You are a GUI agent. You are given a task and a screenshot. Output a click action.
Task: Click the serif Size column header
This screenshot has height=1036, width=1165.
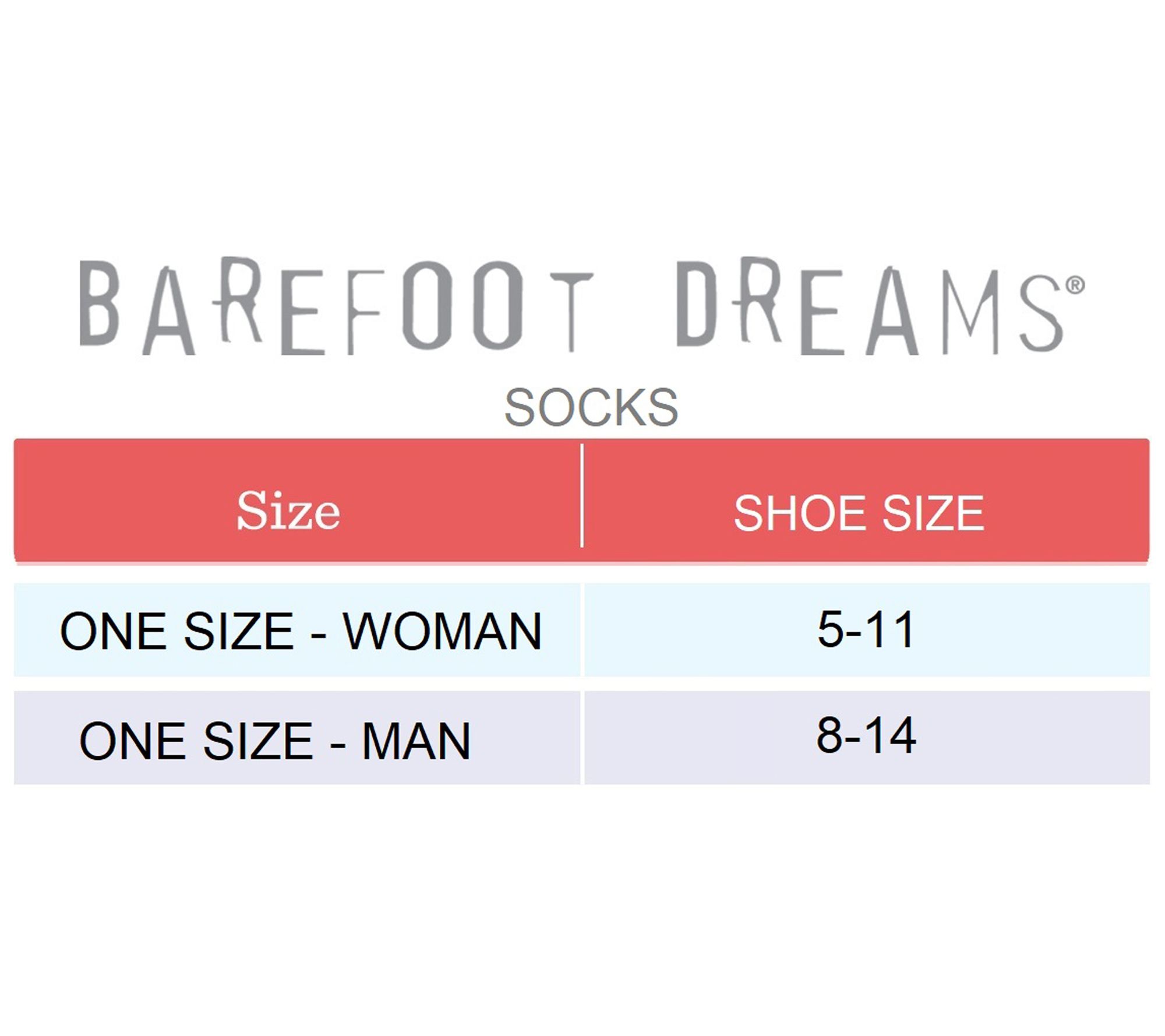pyautogui.click(x=288, y=511)
